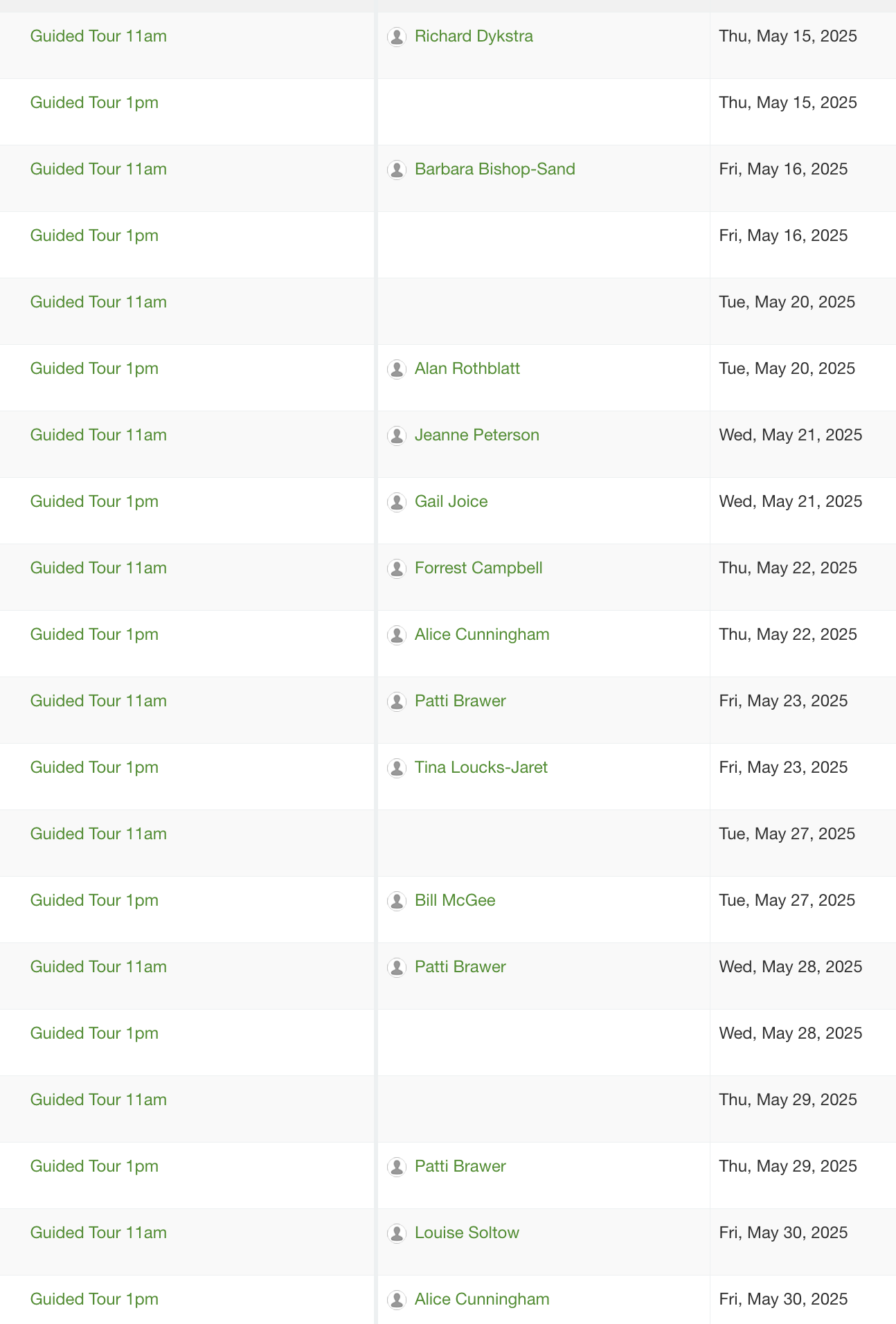Click the Wed, May 21, 2025 date for Gail Joice
Screen dimensions: 896x1324
point(791,501)
